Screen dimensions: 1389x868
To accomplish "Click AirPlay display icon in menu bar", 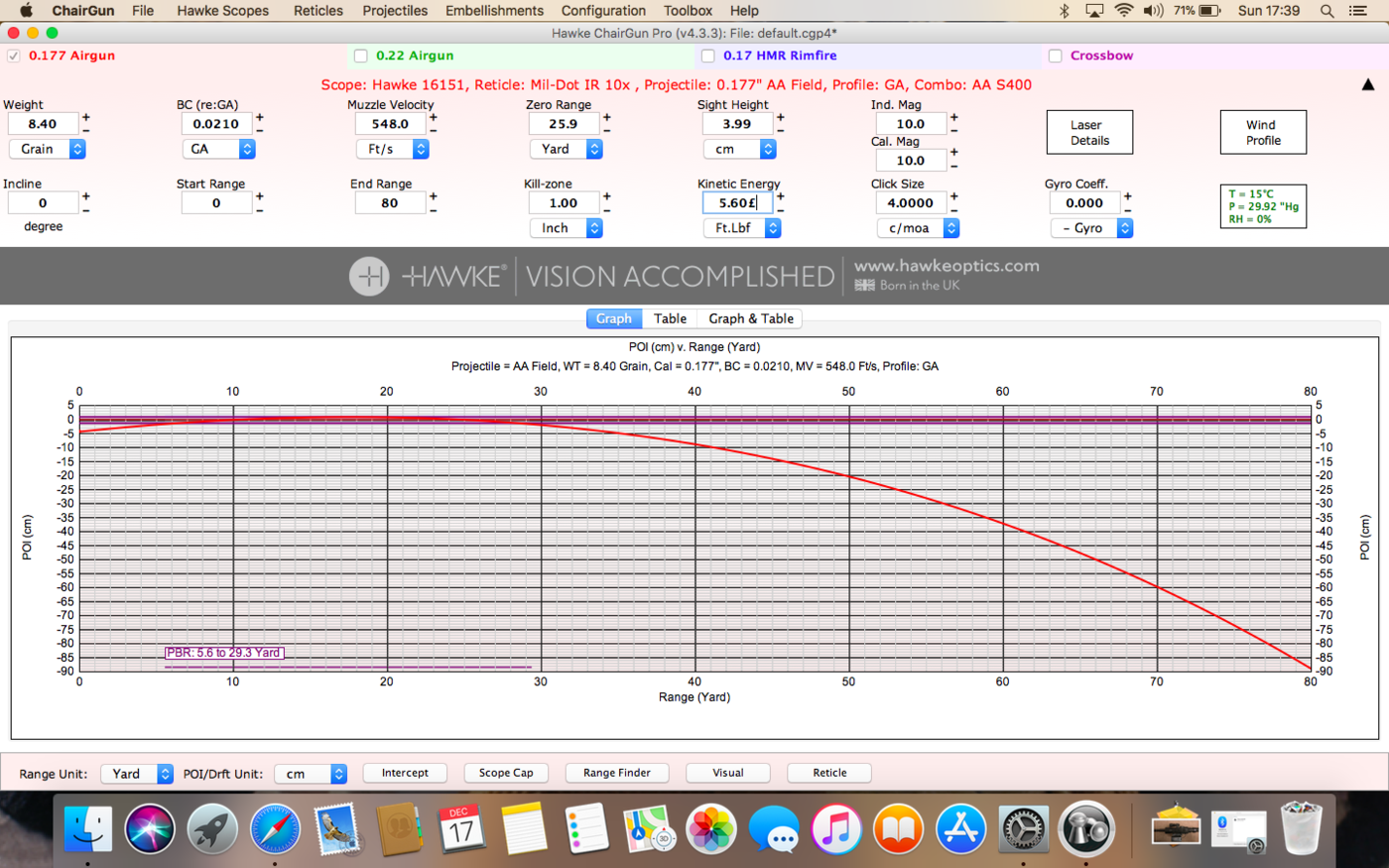I will pos(1094,11).
